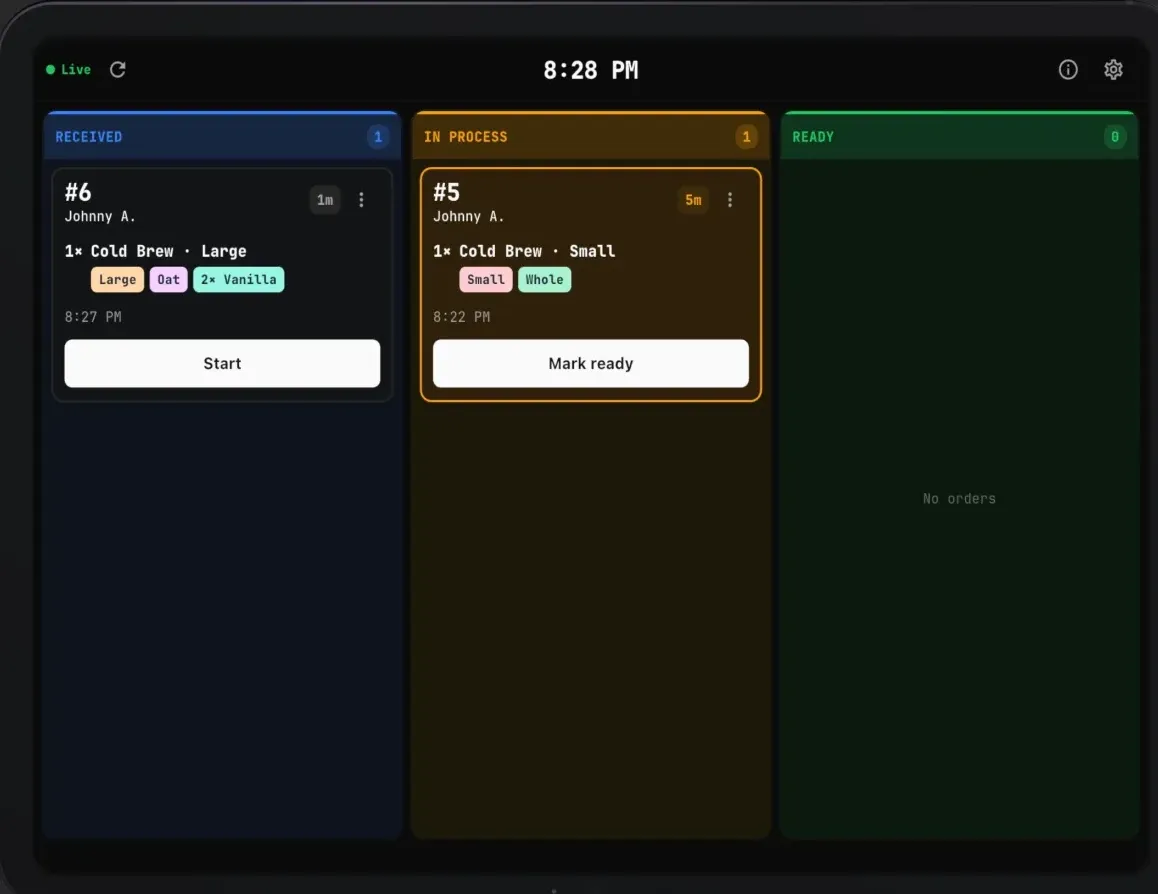This screenshot has height=894, width=1158.
Task: Click the Received count badge showing 1
Action: (378, 137)
